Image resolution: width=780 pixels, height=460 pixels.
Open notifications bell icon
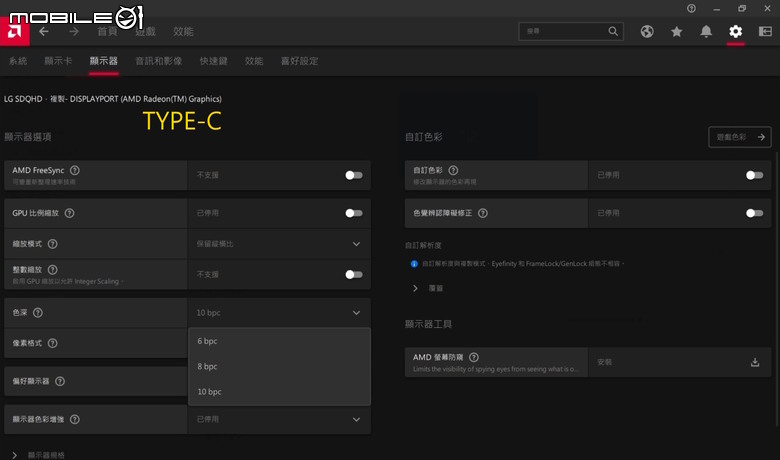(x=706, y=31)
